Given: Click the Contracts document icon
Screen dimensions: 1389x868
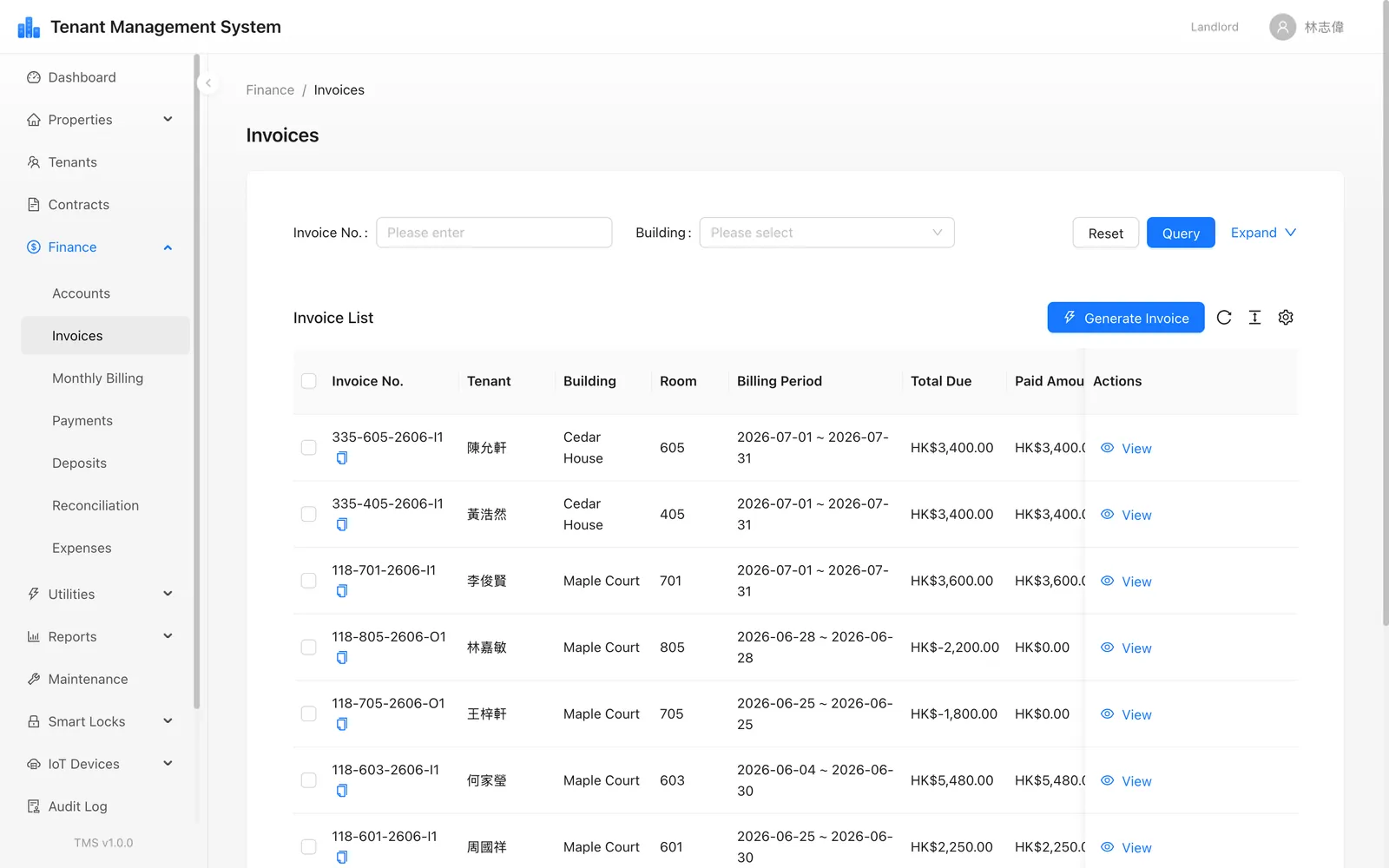Looking at the screenshot, I should click(x=34, y=205).
